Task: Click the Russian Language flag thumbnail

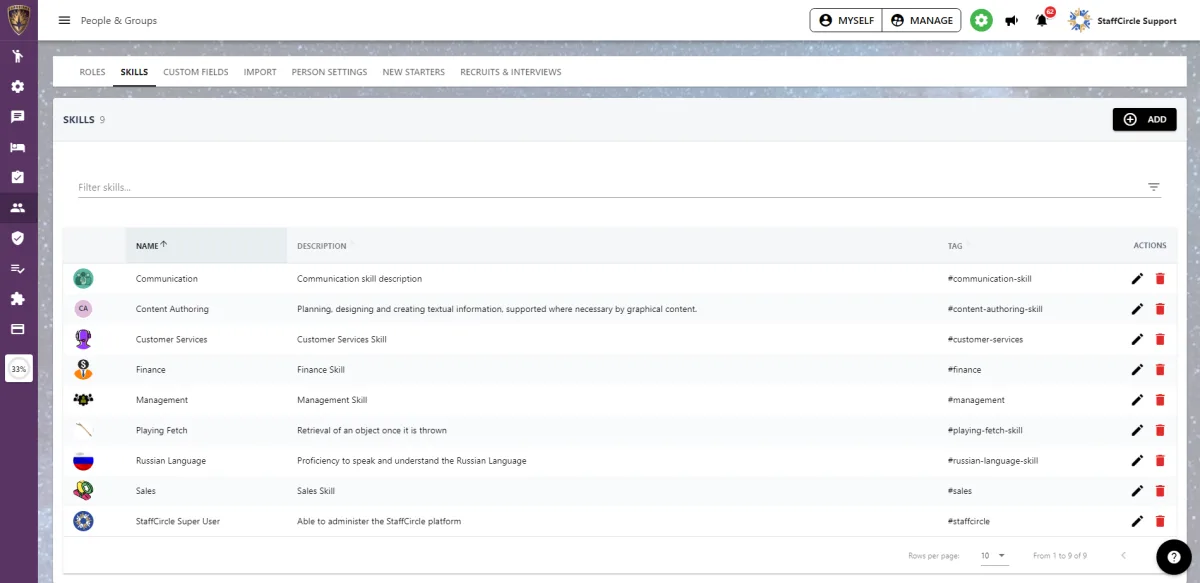Action: (83, 461)
